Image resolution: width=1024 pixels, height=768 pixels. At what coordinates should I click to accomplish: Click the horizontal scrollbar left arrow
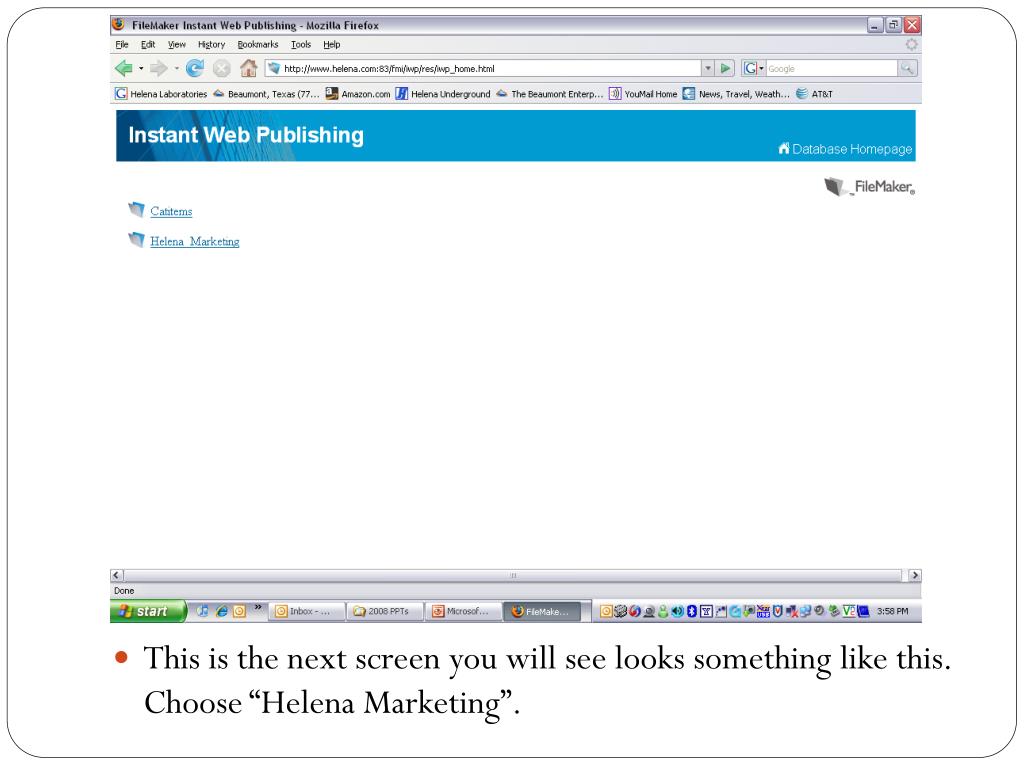tap(116, 575)
